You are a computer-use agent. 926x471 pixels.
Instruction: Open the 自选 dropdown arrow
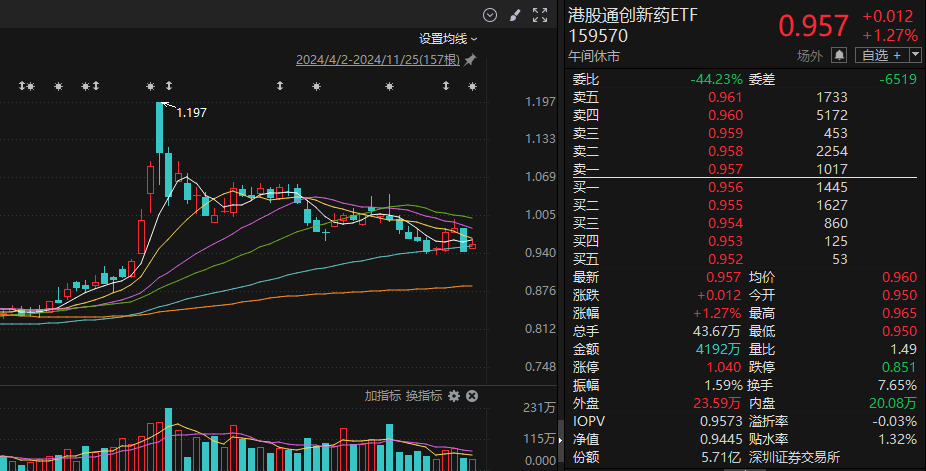(x=913, y=55)
